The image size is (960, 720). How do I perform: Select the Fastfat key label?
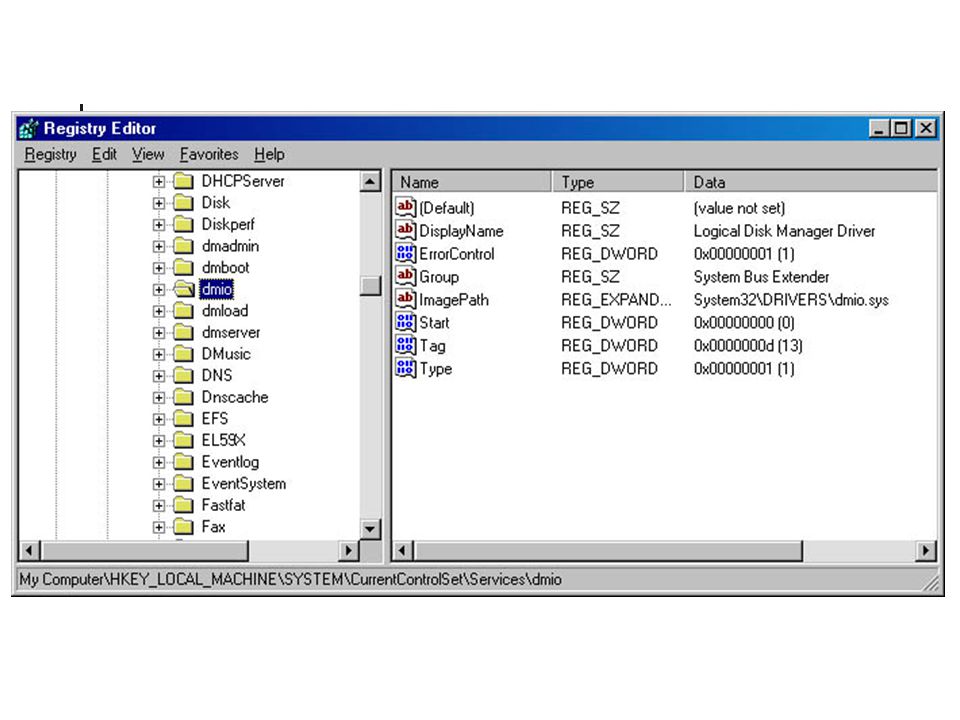[x=223, y=506]
